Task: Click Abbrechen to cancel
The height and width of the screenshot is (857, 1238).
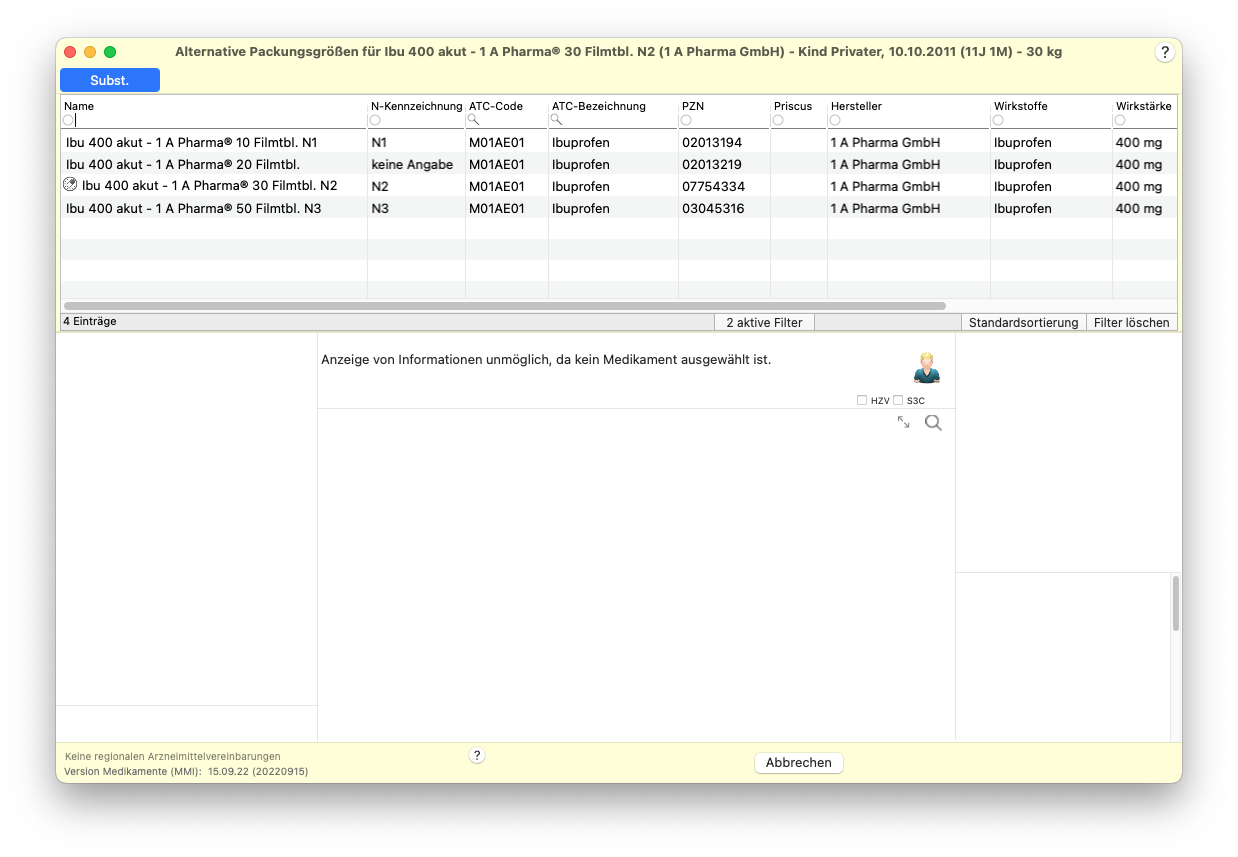Action: tap(799, 763)
